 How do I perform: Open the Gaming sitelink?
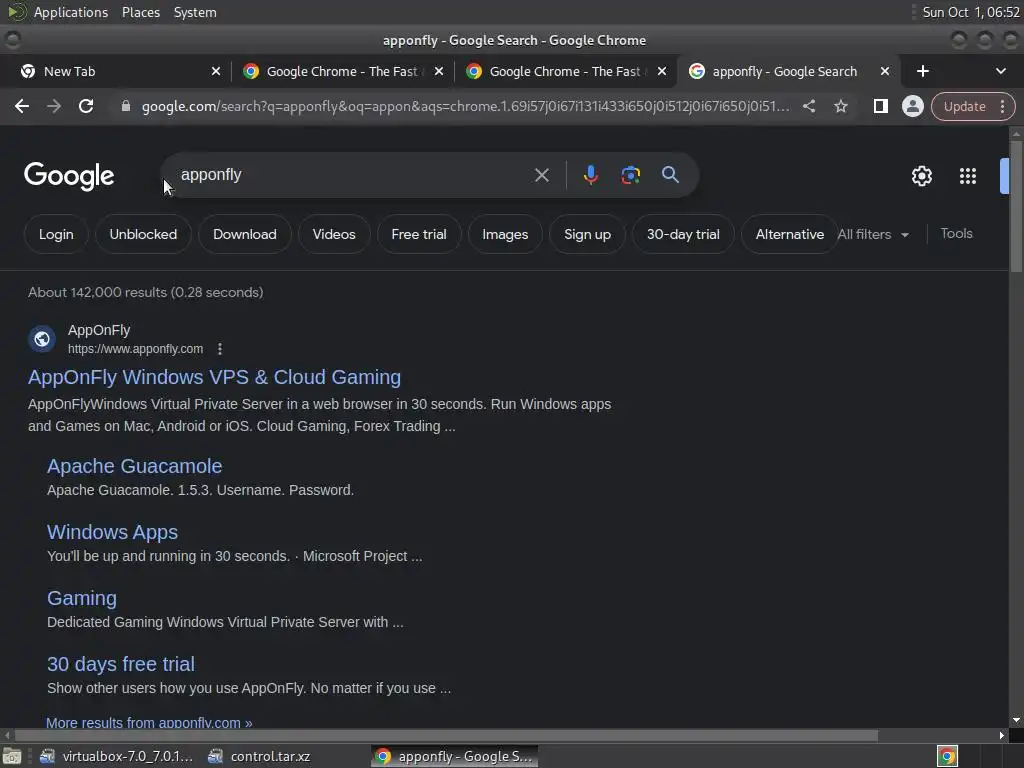82,598
